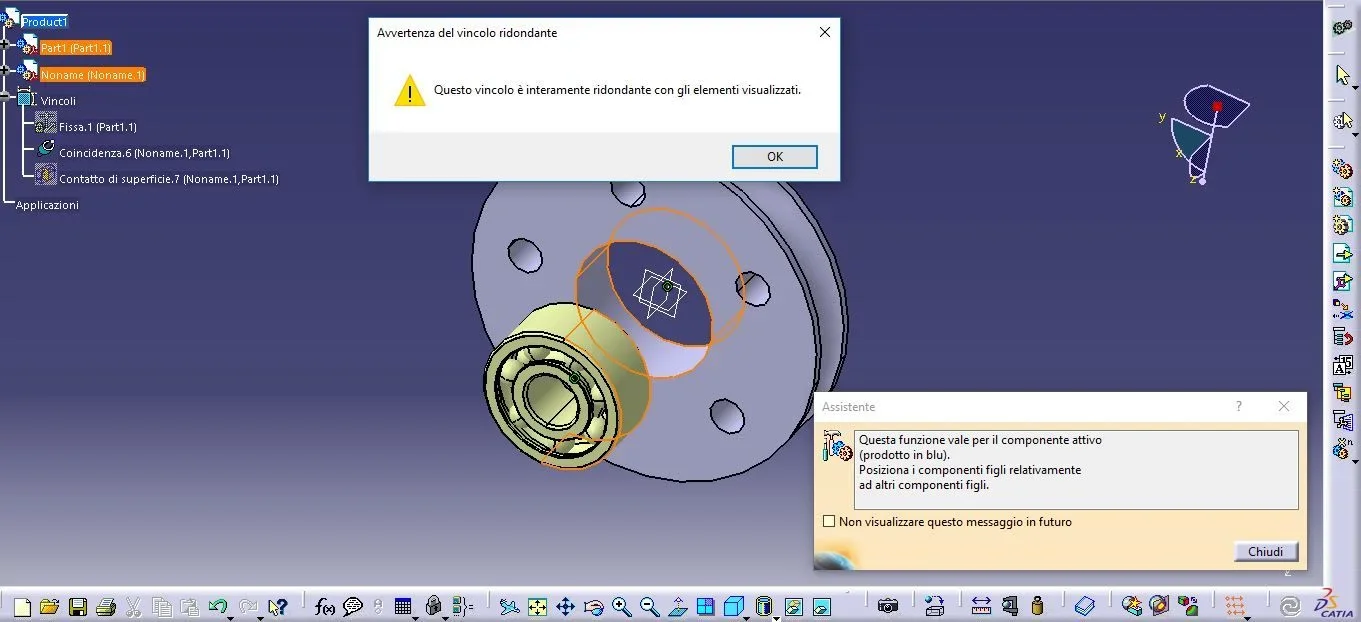Image resolution: width=1361 pixels, height=622 pixels.
Task: Collapse the Vincoli tree node
Action: tap(6, 97)
